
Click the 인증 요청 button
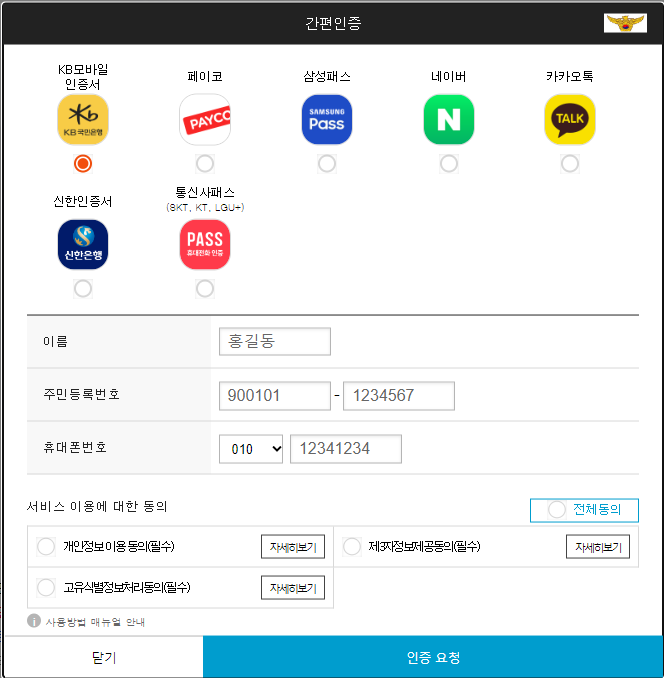(433, 657)
